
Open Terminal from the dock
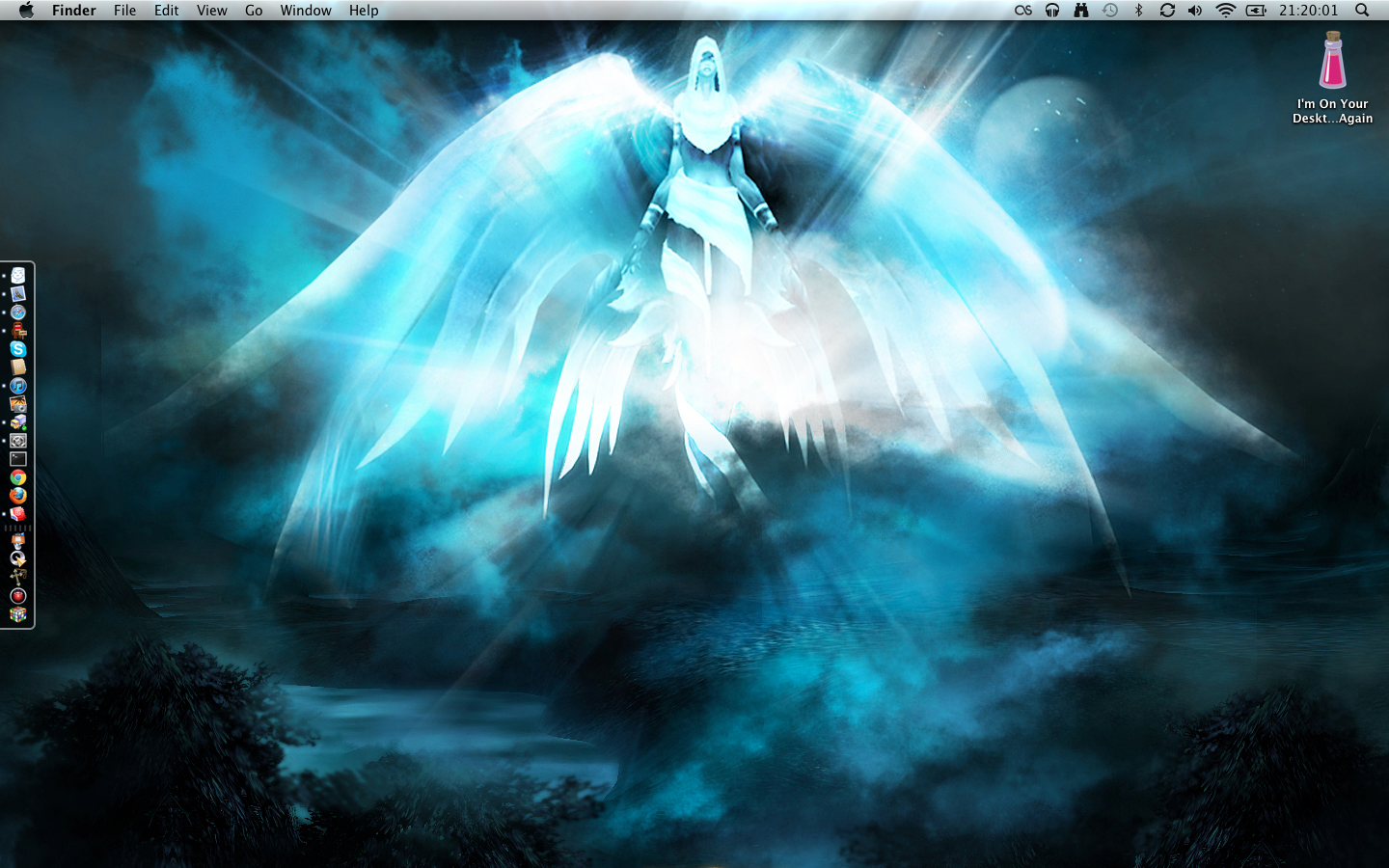point(18,459)
